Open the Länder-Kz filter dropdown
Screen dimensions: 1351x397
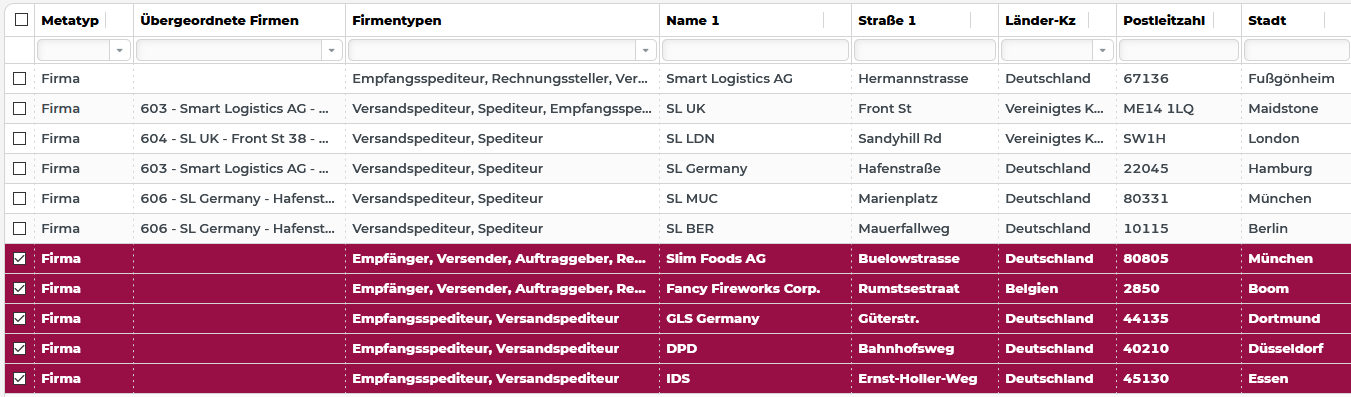[1103, 50]
